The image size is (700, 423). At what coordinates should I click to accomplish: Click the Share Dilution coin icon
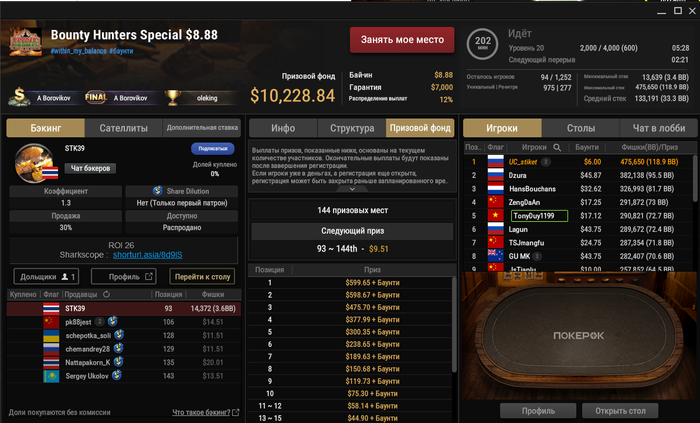[158, 191]
